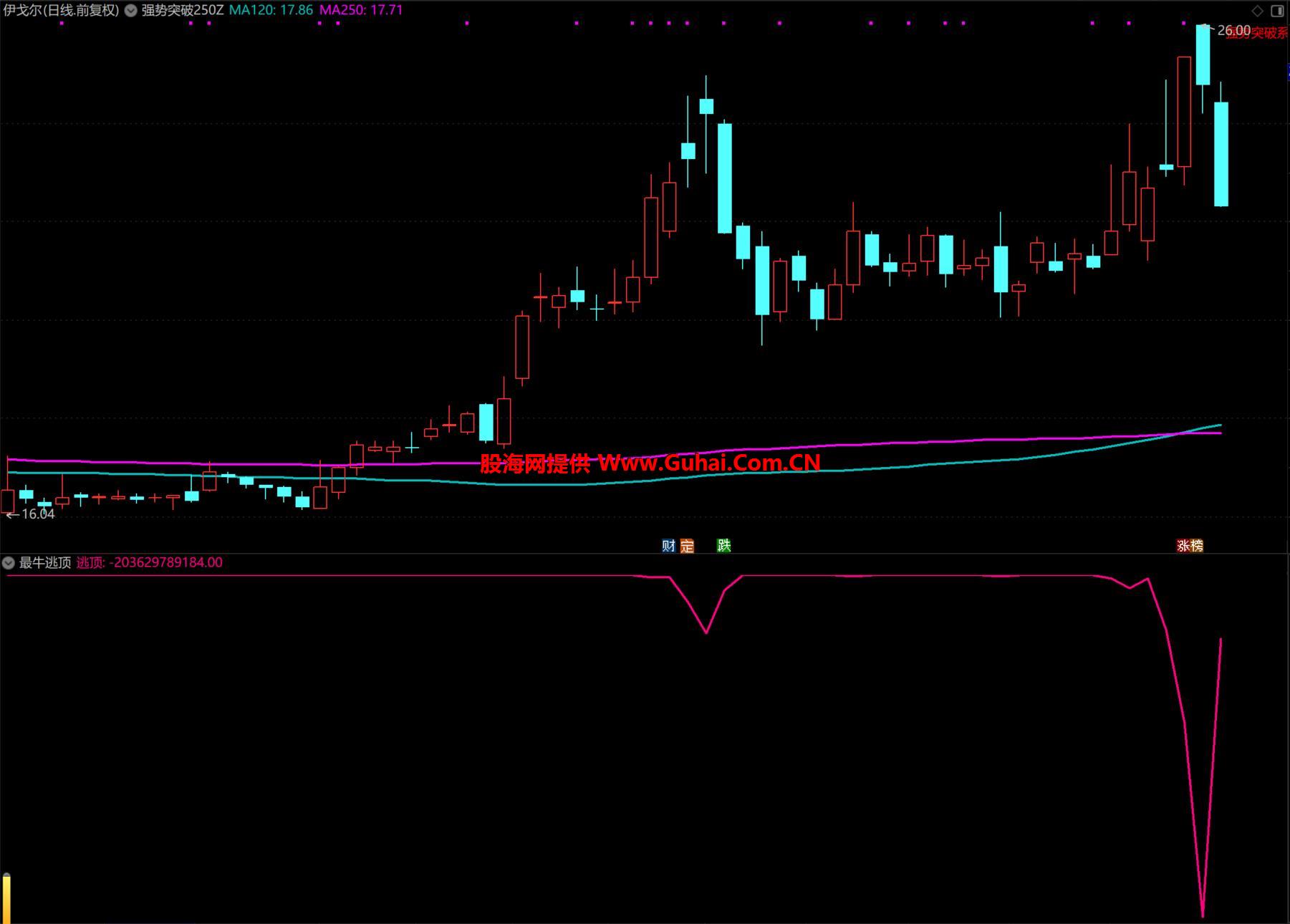Click the 最牛逃顶 indicator name

tap(44, 563)
